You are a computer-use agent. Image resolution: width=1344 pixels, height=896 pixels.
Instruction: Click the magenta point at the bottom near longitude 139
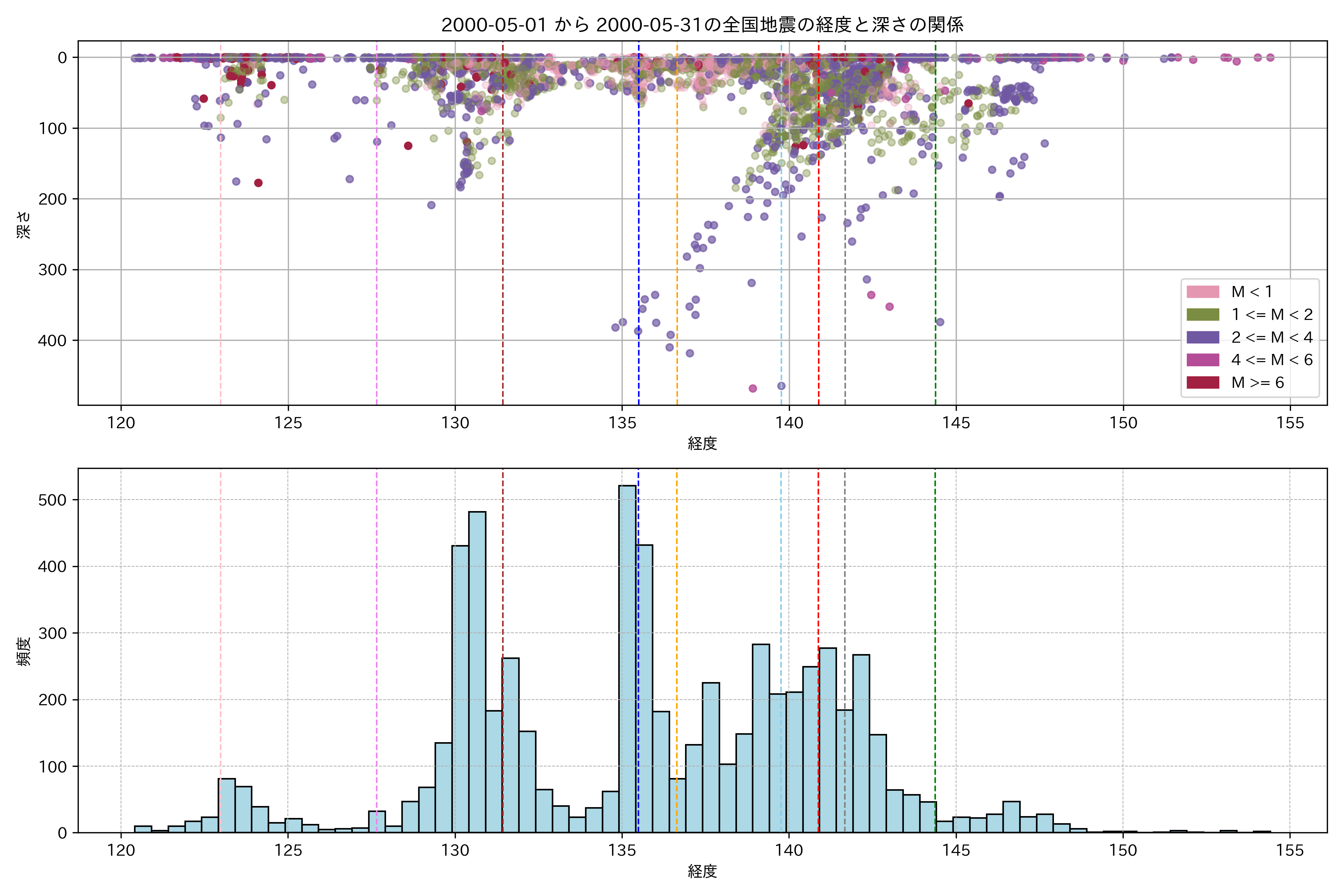753,389
